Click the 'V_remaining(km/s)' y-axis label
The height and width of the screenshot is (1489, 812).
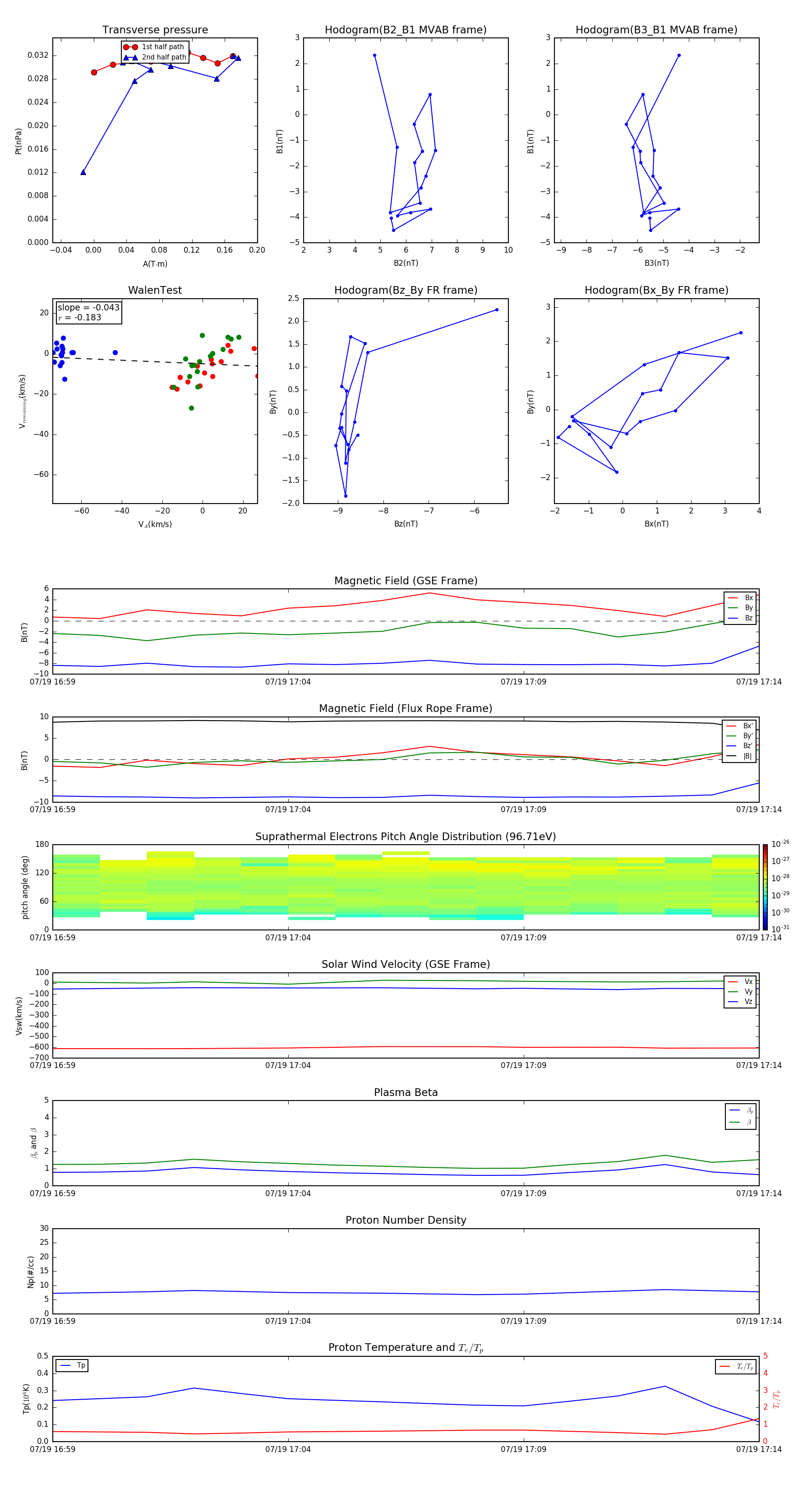23,401
